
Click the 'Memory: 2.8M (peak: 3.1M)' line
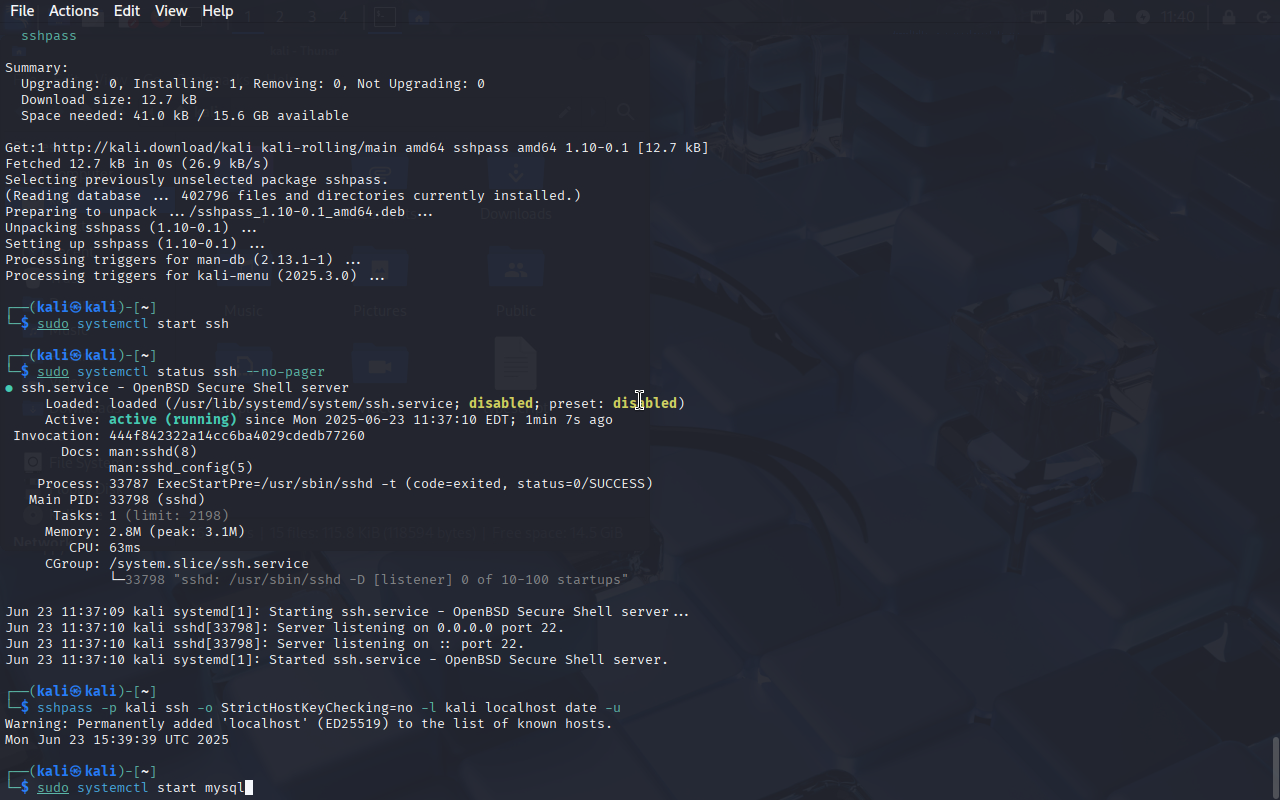[145, 532]
